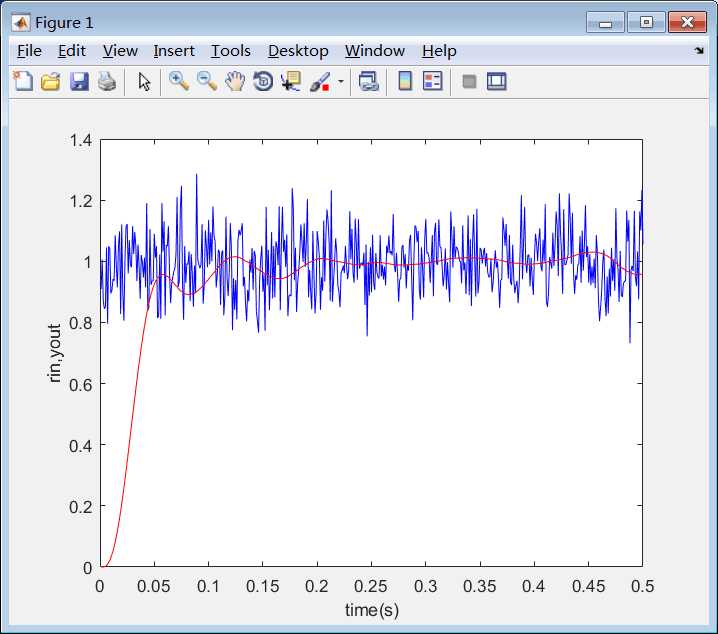Click the x-axis tick label 0.3

[425, 586]
